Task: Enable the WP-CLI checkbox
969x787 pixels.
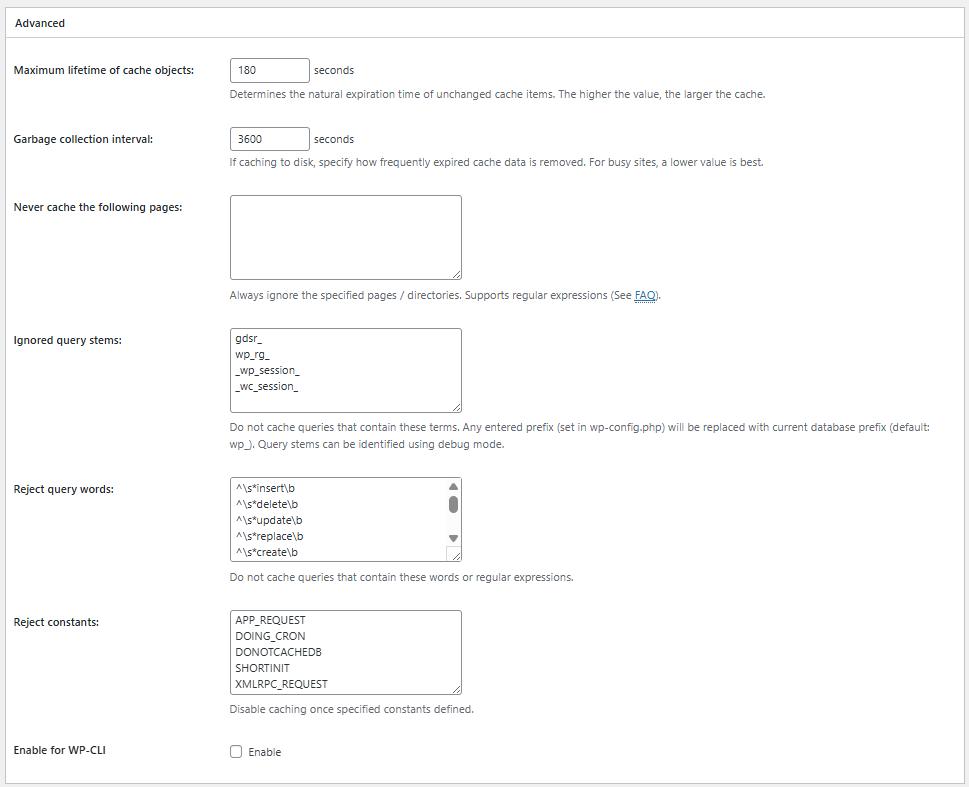Action: 237,752
